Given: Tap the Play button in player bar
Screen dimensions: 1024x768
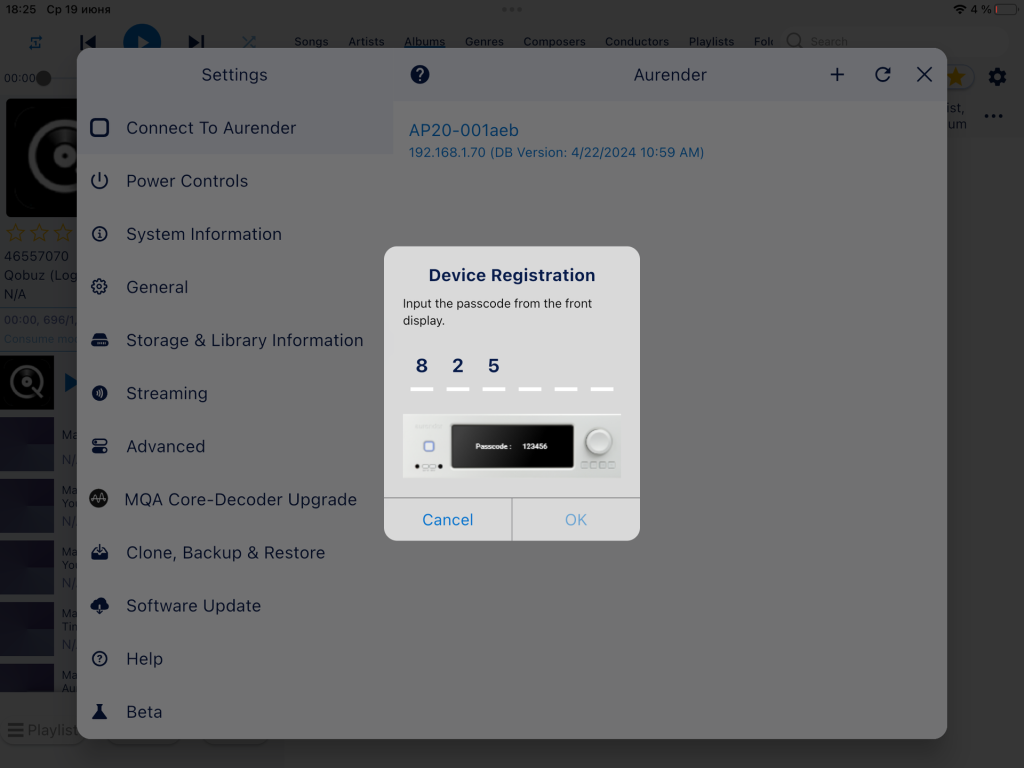Looking at the screenshot, I should [x=142, y=40].
